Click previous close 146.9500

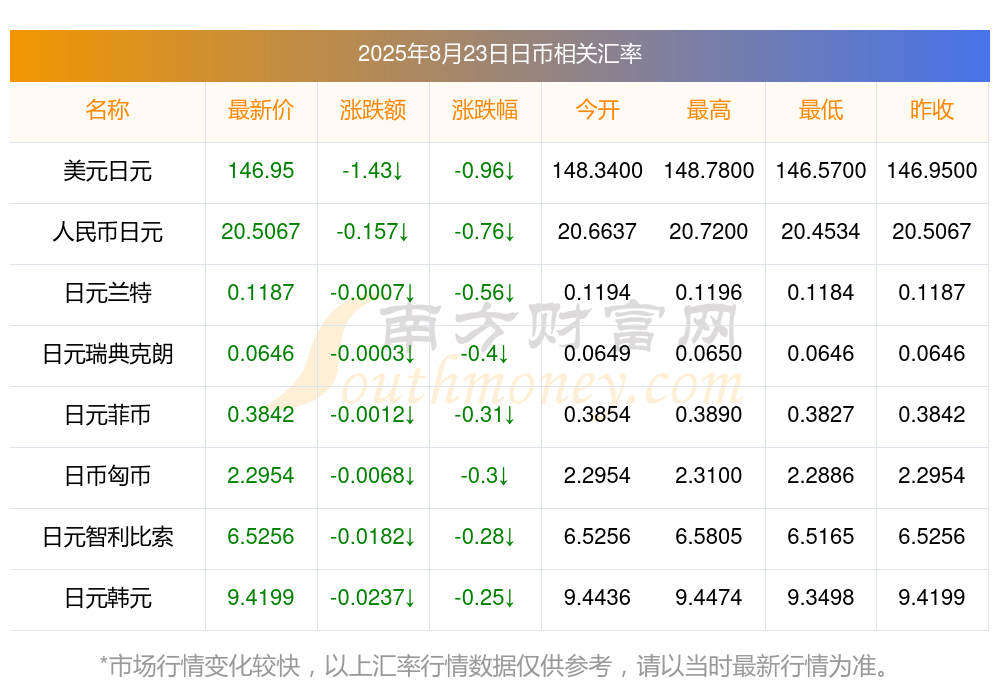[932, 170]
